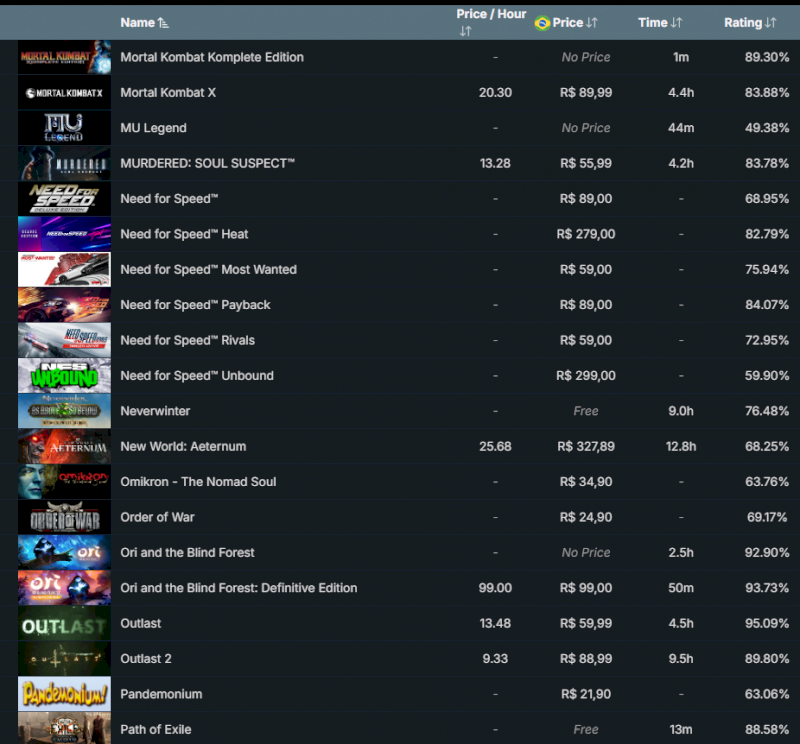
Task: Select rating 95.09% for Outlast
Action: 766,623
